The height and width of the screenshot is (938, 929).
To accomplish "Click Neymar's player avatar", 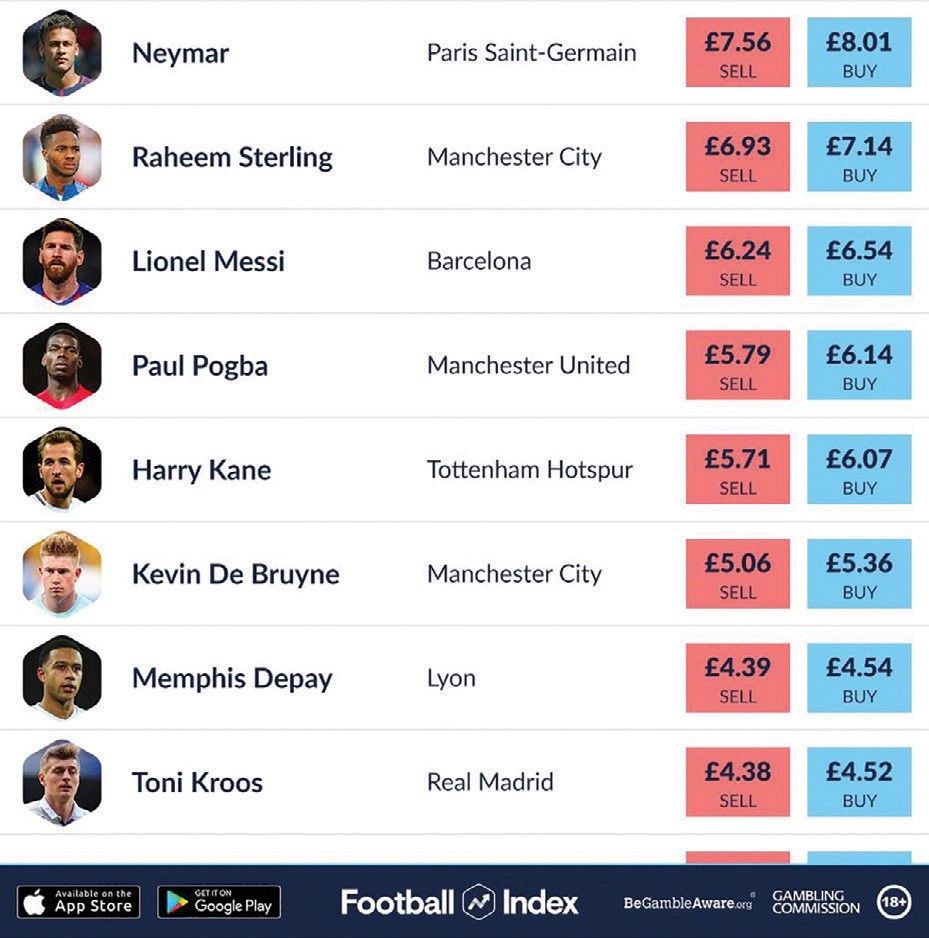I will point(62,53).
